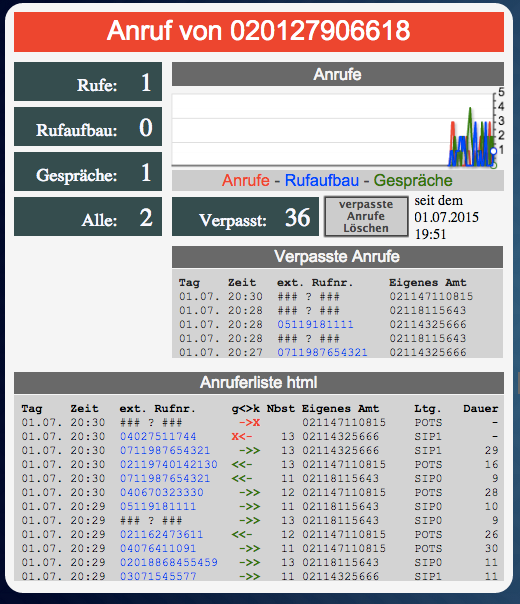The image size is (520, 604).
Task: Click the green '<<-' arrow for 021162473611
Action: pyautogui.click(x=242, y=534)
